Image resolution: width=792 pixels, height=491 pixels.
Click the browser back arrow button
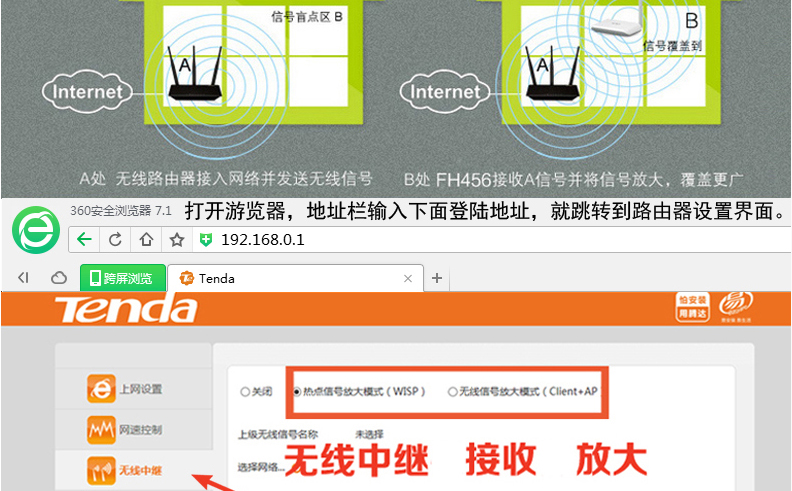pos(84,239)
